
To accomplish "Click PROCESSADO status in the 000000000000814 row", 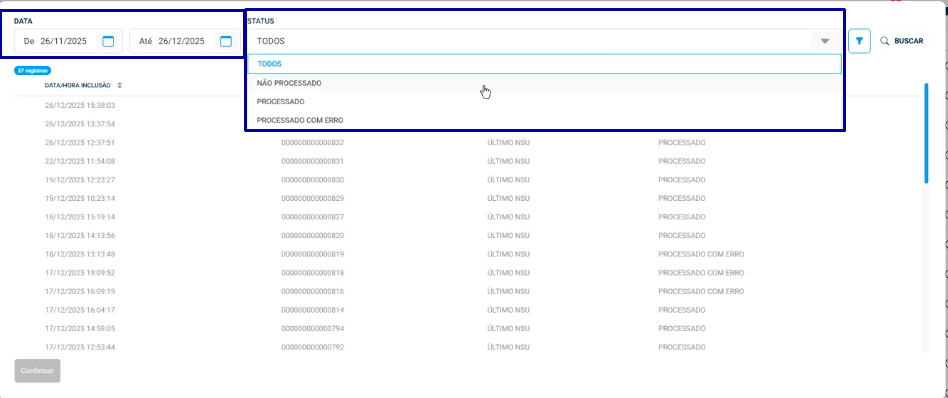I will [x=682, y=310].
